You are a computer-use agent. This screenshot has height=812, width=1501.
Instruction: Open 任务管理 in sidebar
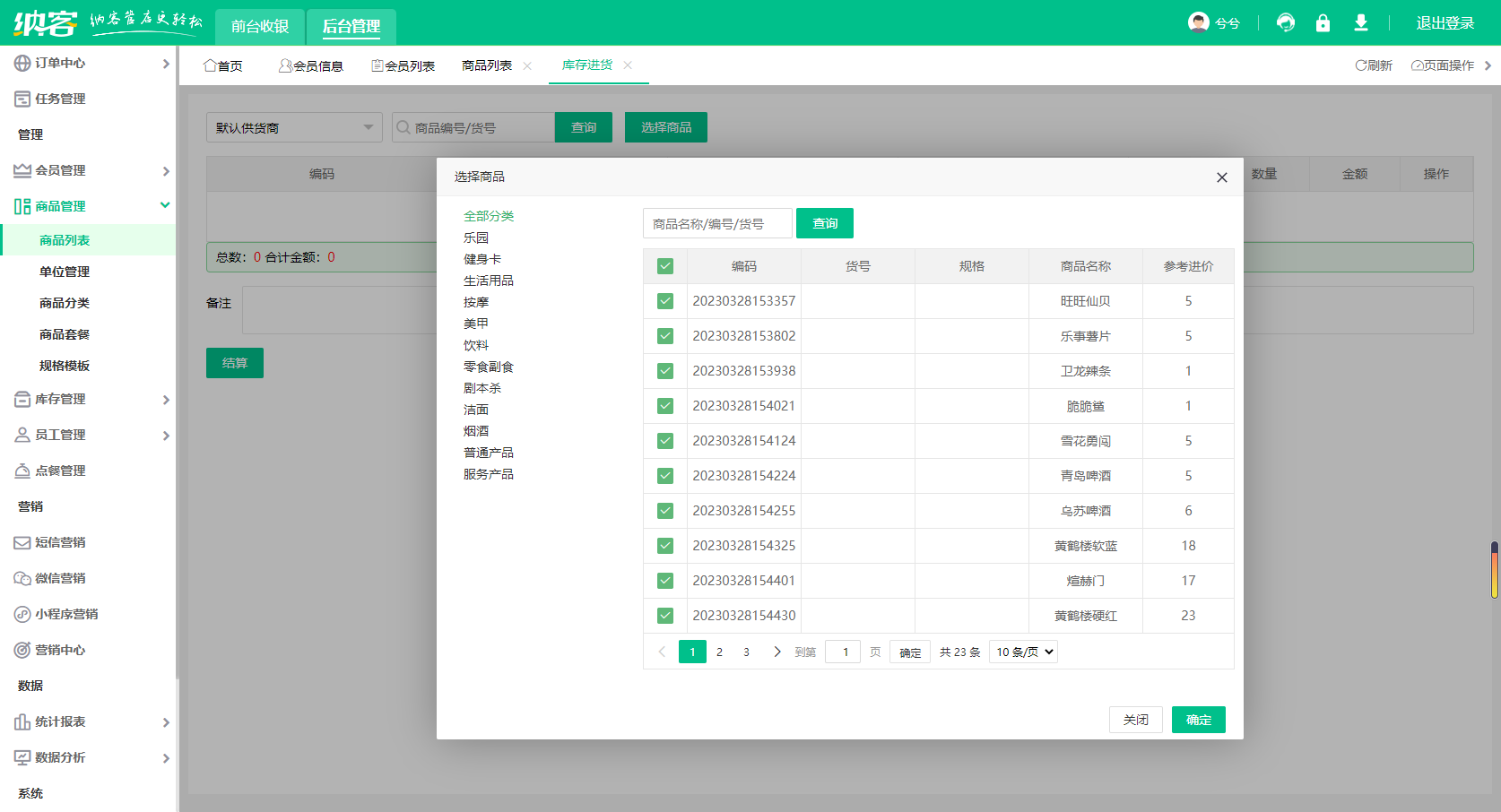(60, 99)
